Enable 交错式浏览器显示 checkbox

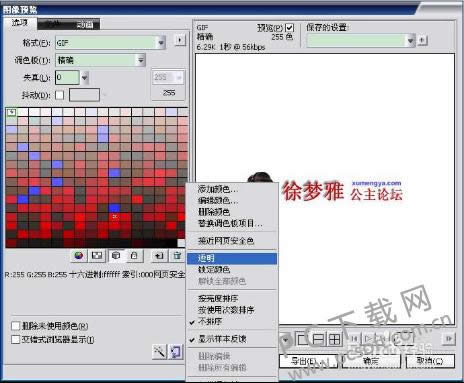pos(15,339)
